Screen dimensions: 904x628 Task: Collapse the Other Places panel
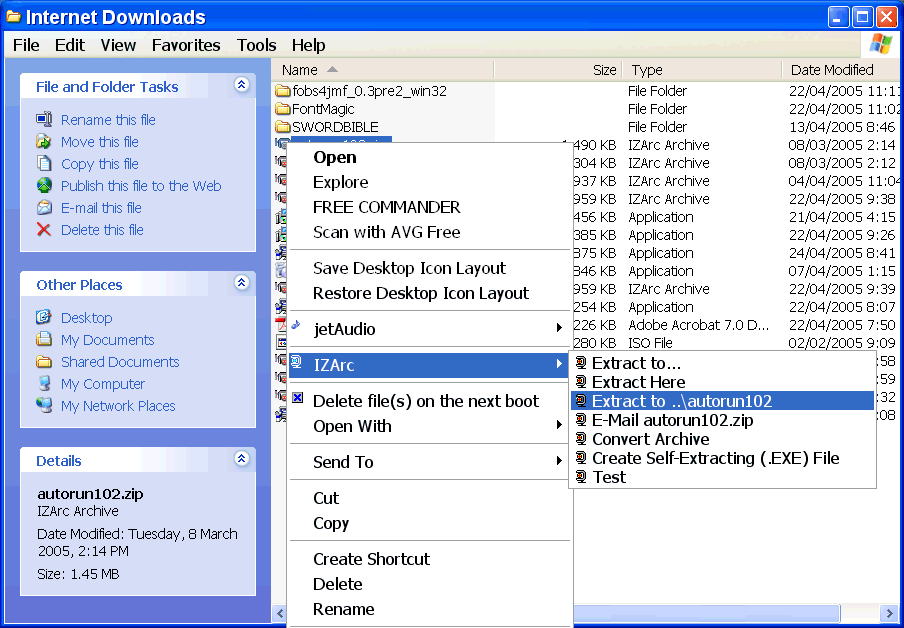click(242, 283)
